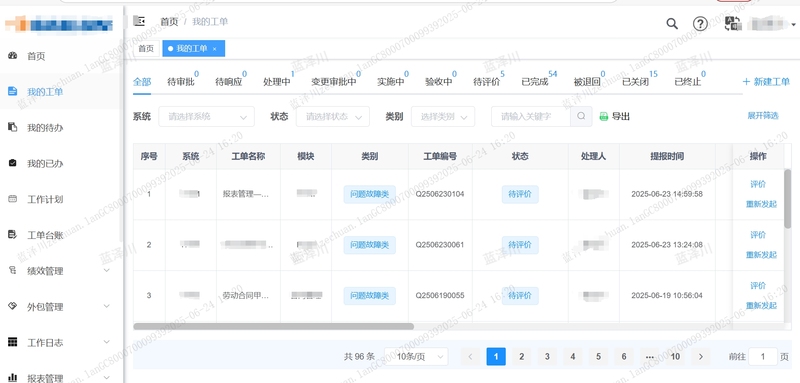Click the icon beside 绩效管理
Image resolution: width=800 pixels, height=383 pixels.
coord(13,271)
